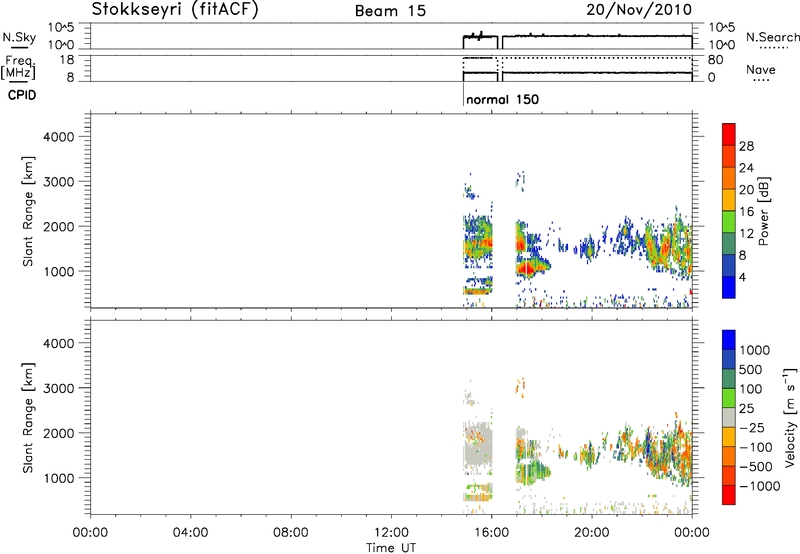Click the red high-power patch near 1000 km at 17:00

[527, 267]
